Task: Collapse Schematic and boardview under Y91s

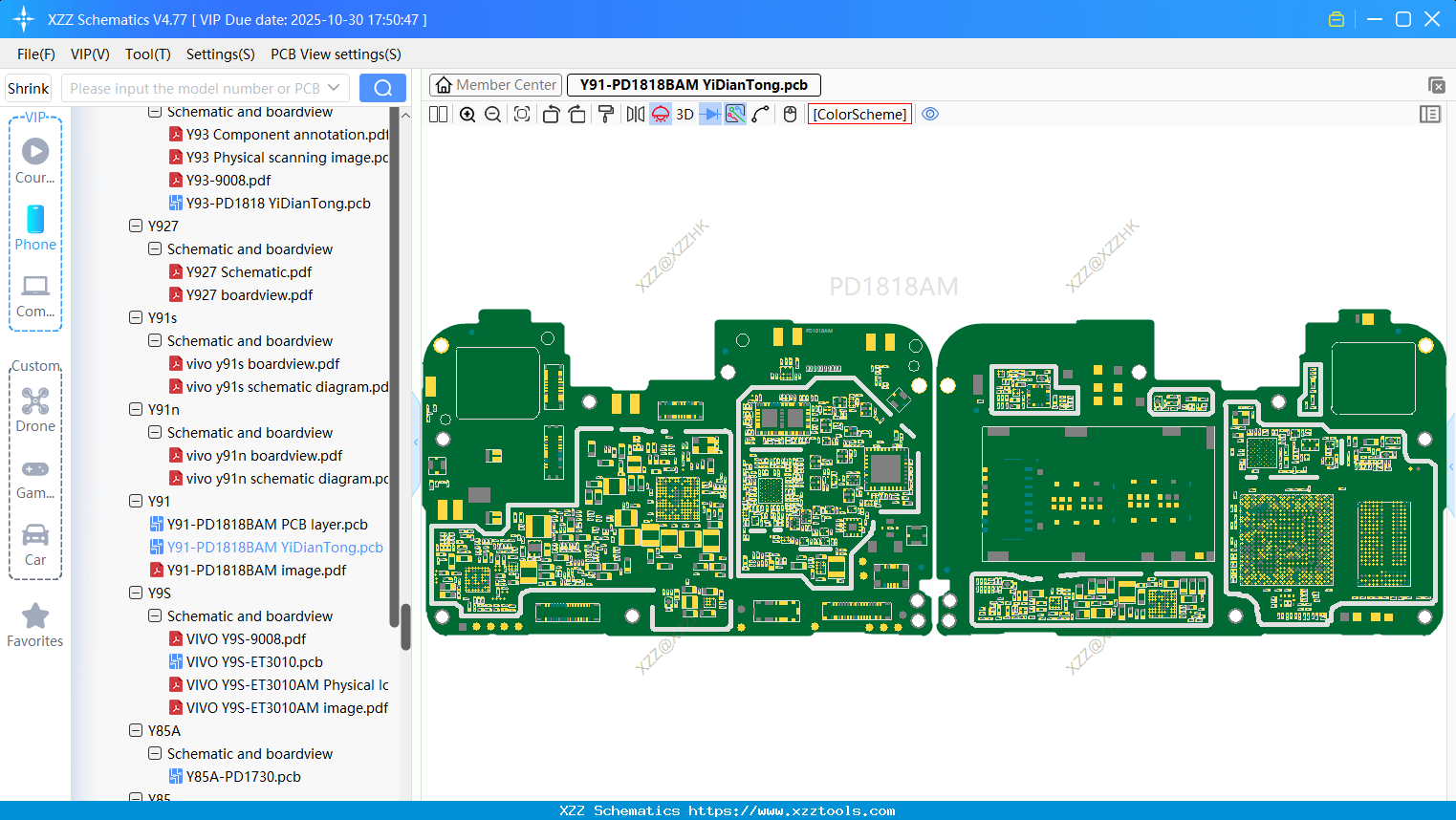Action: pyautogui.click(x=155, y=340)
